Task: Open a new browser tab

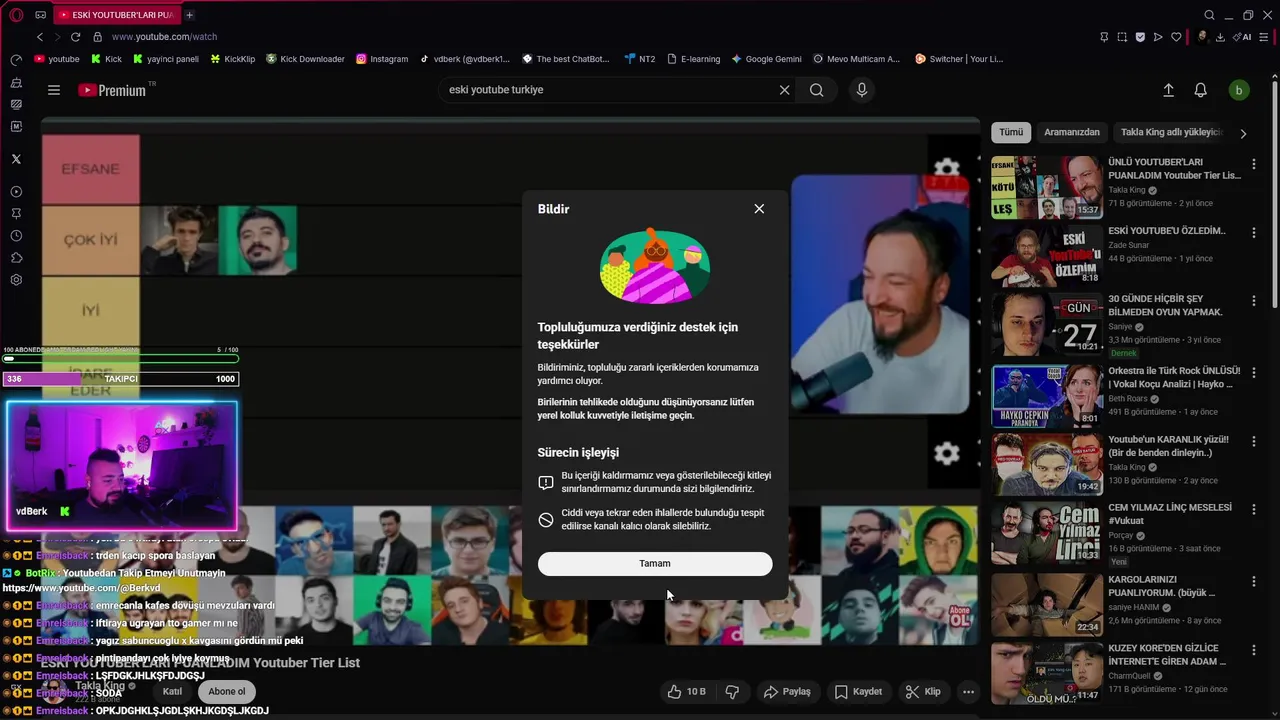Action: [189, 15]
